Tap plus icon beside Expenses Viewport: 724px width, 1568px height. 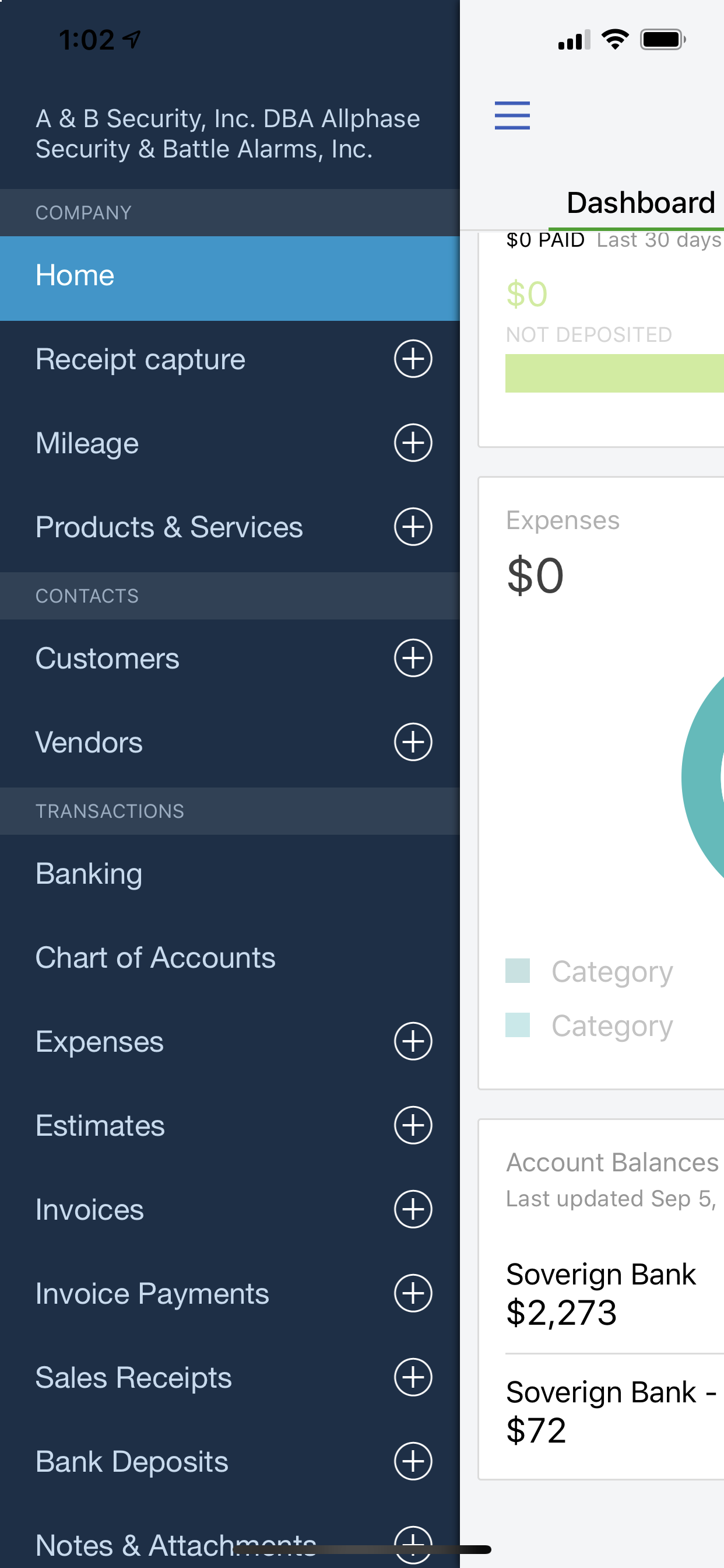click(413, 1041)
